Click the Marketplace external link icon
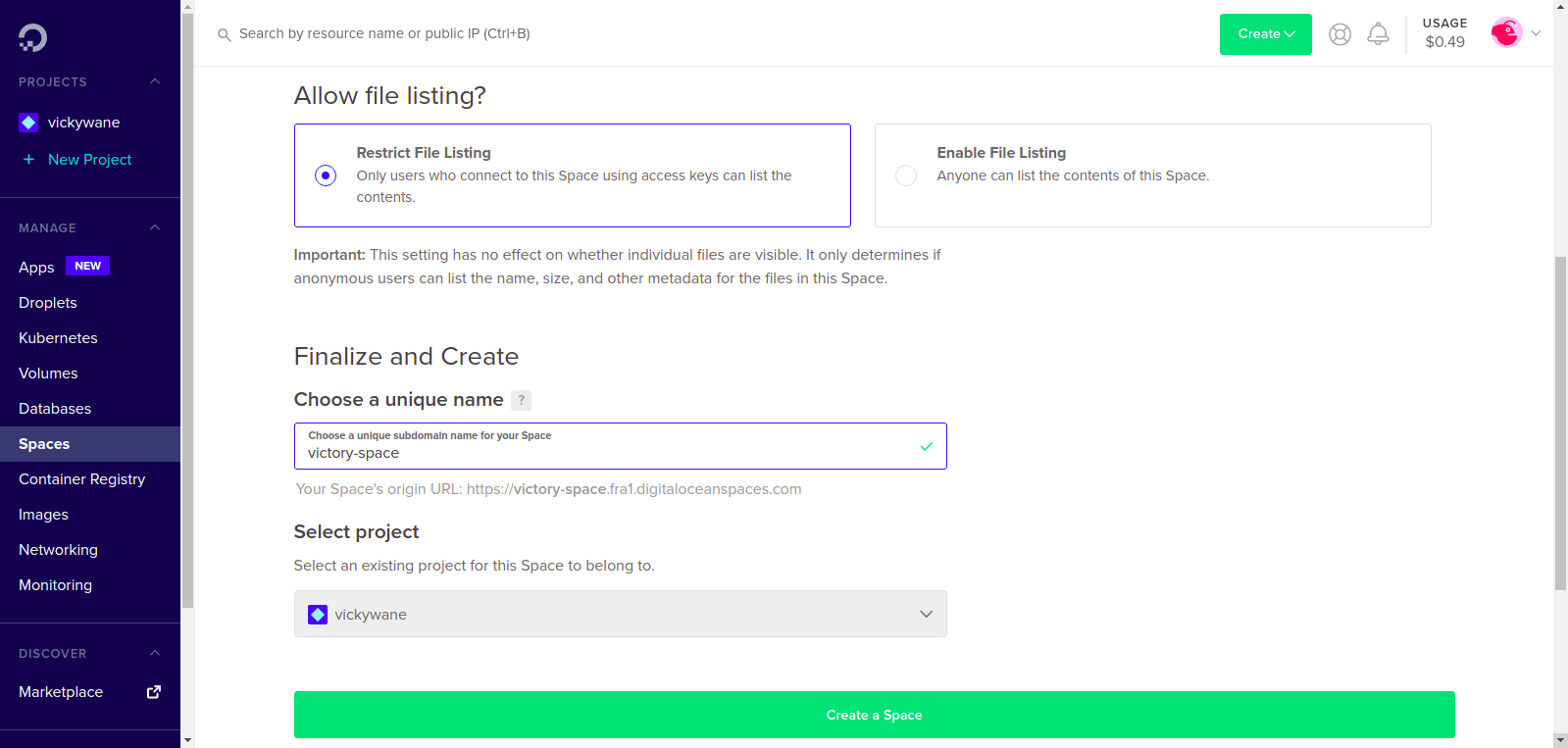Screen dimensions: 1568x748 coord(154,692)
